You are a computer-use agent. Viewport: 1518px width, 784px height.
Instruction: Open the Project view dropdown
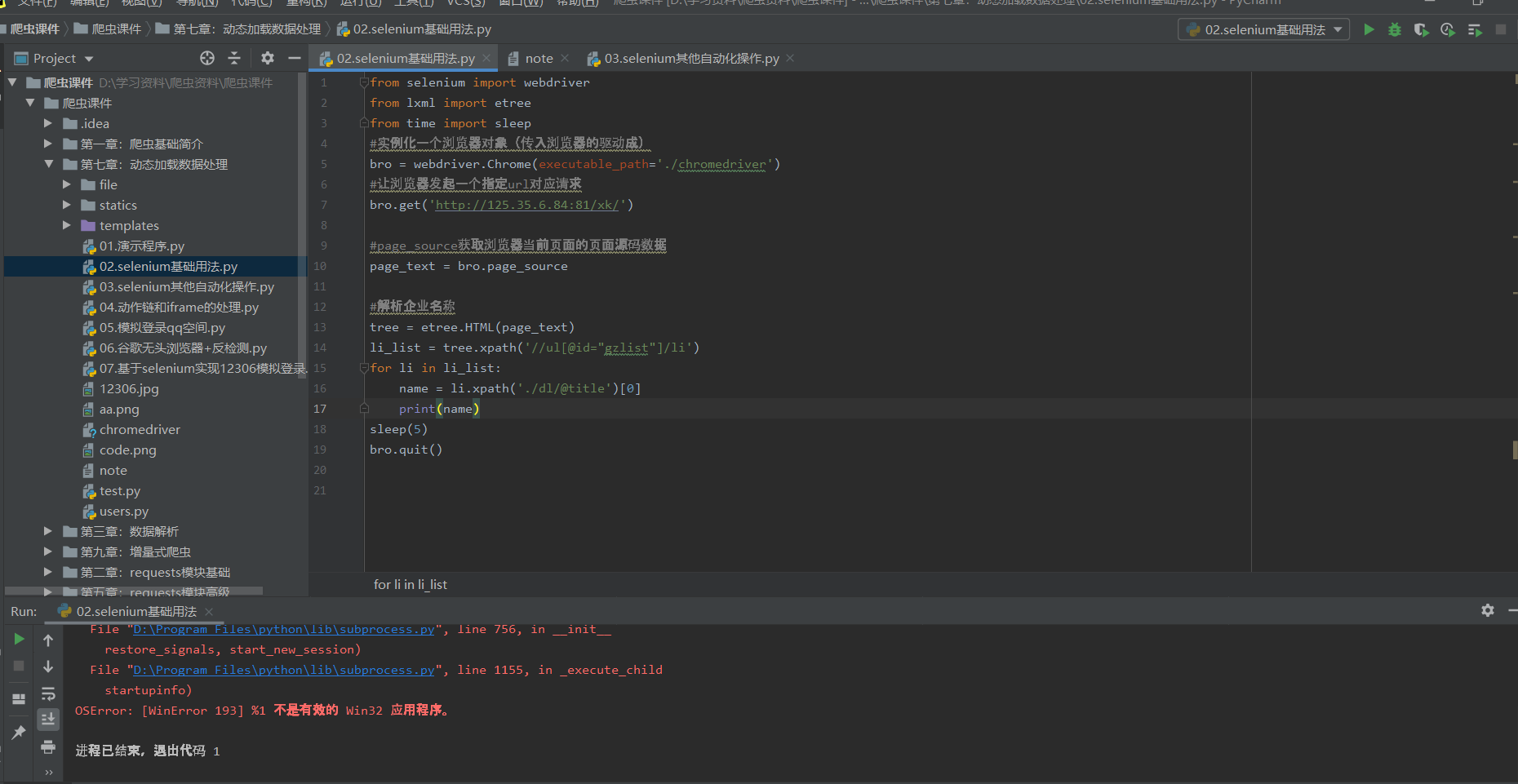(x=54, y=58)
